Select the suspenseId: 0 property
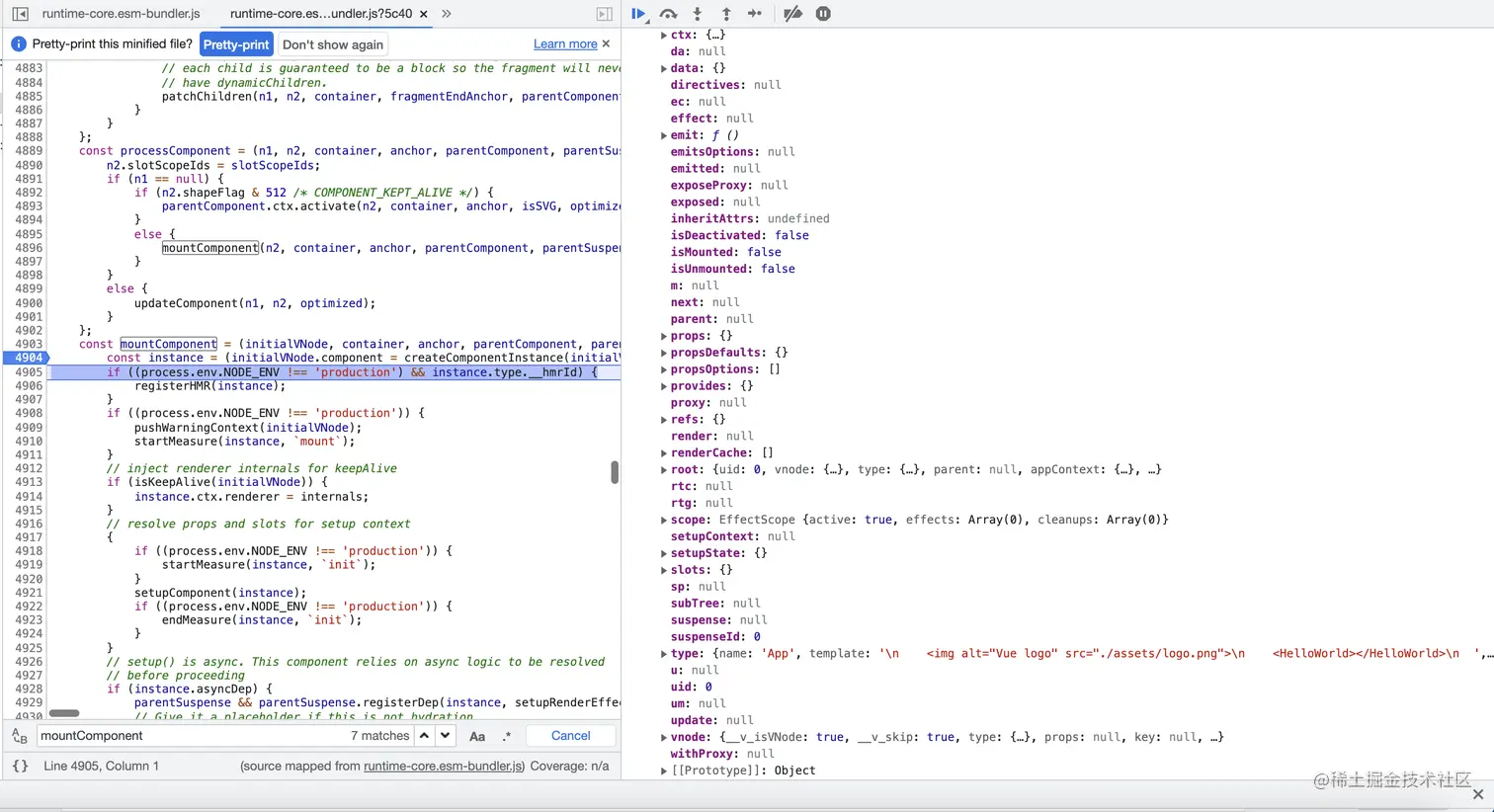This screenshot has width=1494, height=812. 716,637
